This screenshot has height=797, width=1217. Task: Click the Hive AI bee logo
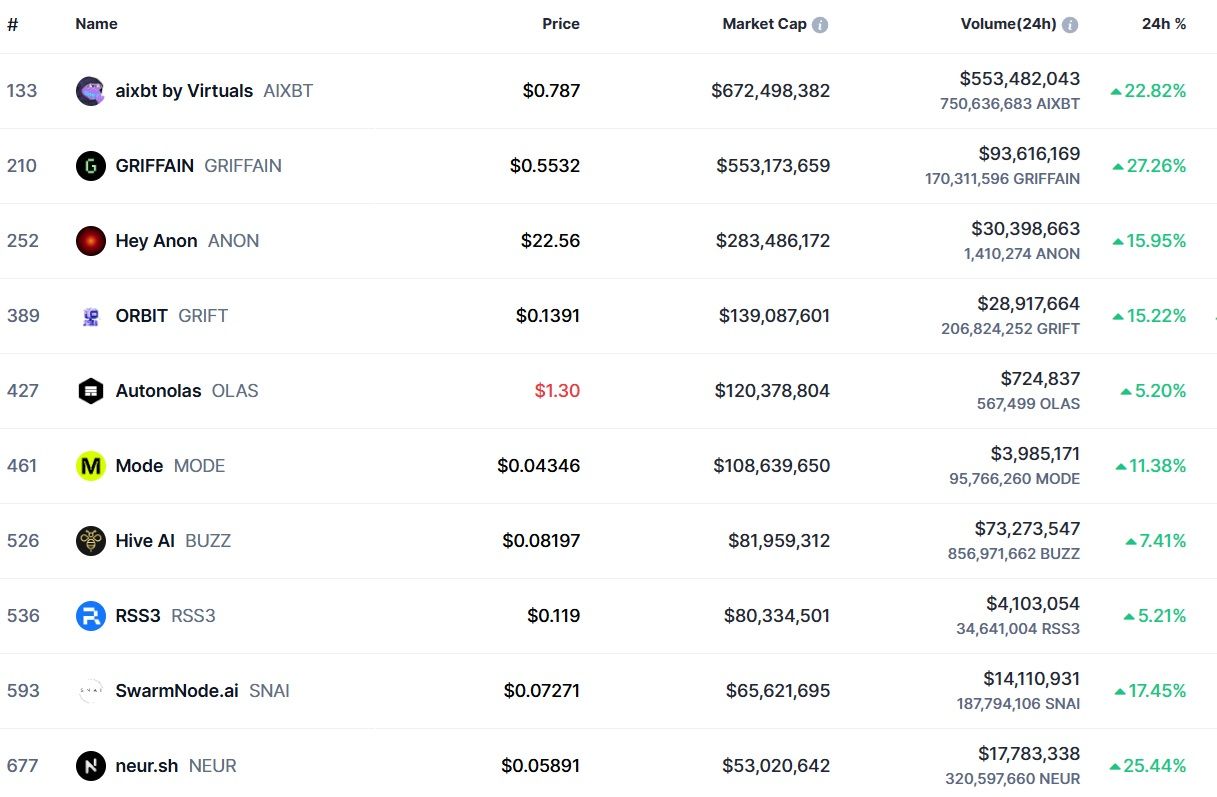(90, 541)
